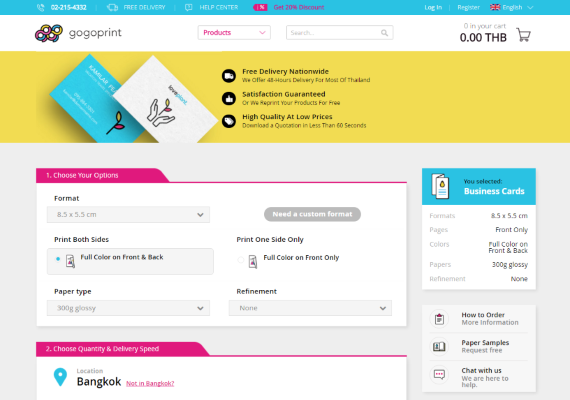Click the Log In link
This screenshot has width=570, height=400.
click(433, 7)
